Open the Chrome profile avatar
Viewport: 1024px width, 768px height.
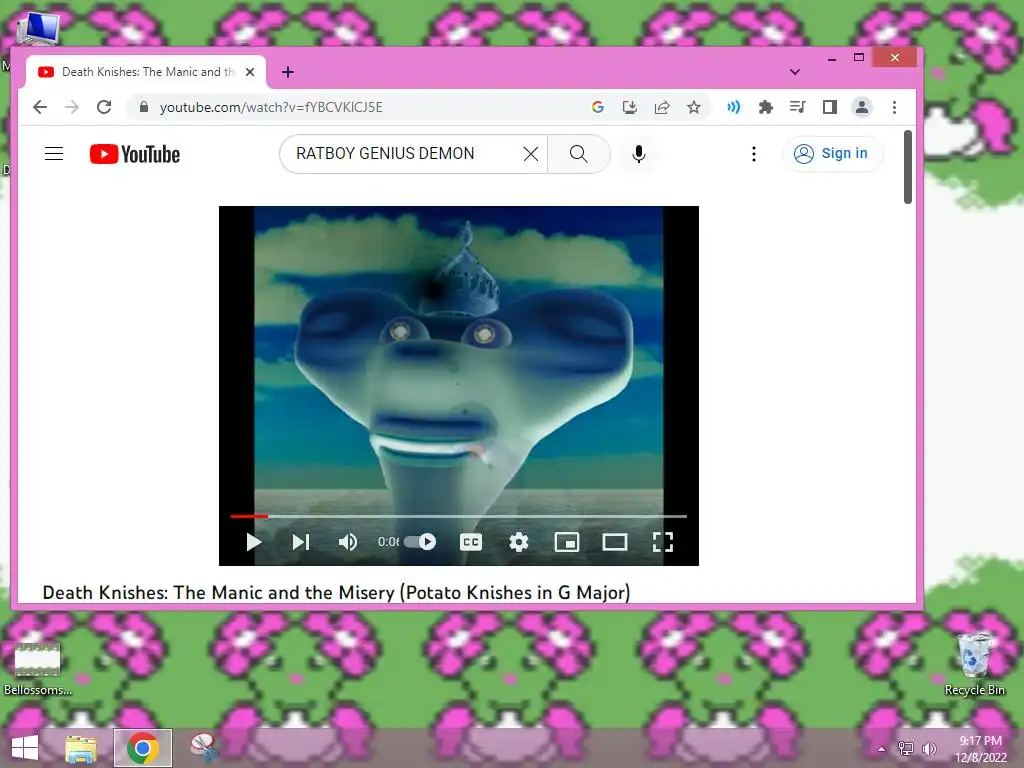pyautogui.click(x=862, y=107)
